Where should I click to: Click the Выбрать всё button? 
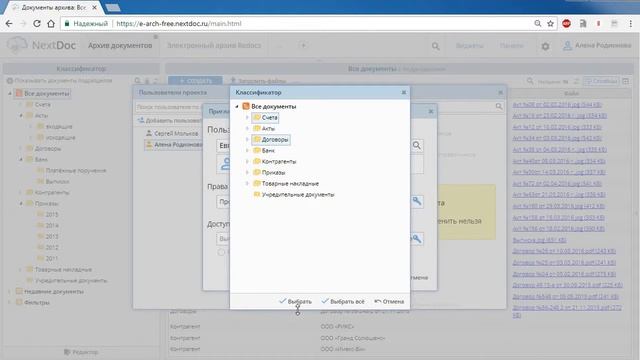(x=343, y=301)
